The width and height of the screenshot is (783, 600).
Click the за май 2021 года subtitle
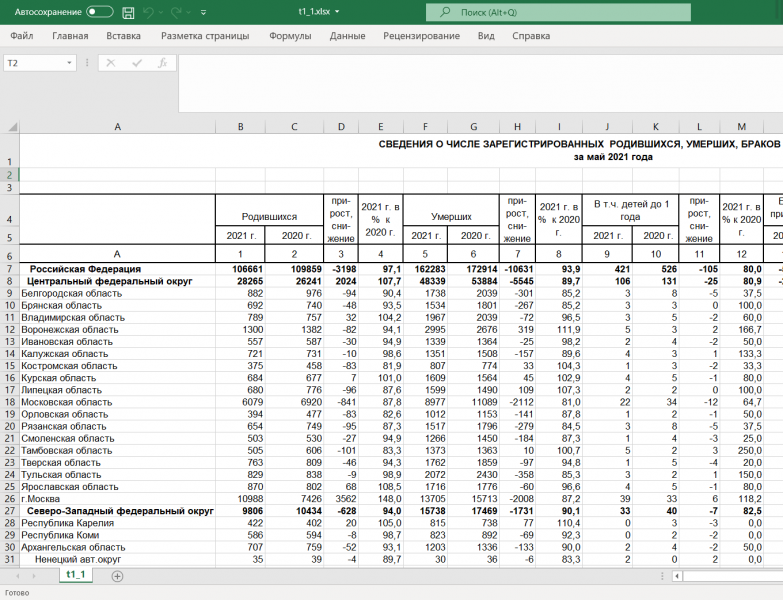[613, 157]
